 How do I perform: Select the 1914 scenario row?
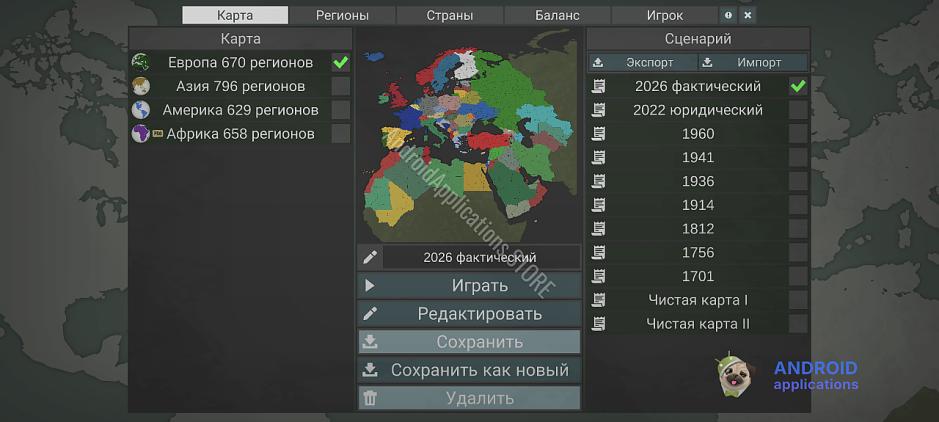[698, 205]
